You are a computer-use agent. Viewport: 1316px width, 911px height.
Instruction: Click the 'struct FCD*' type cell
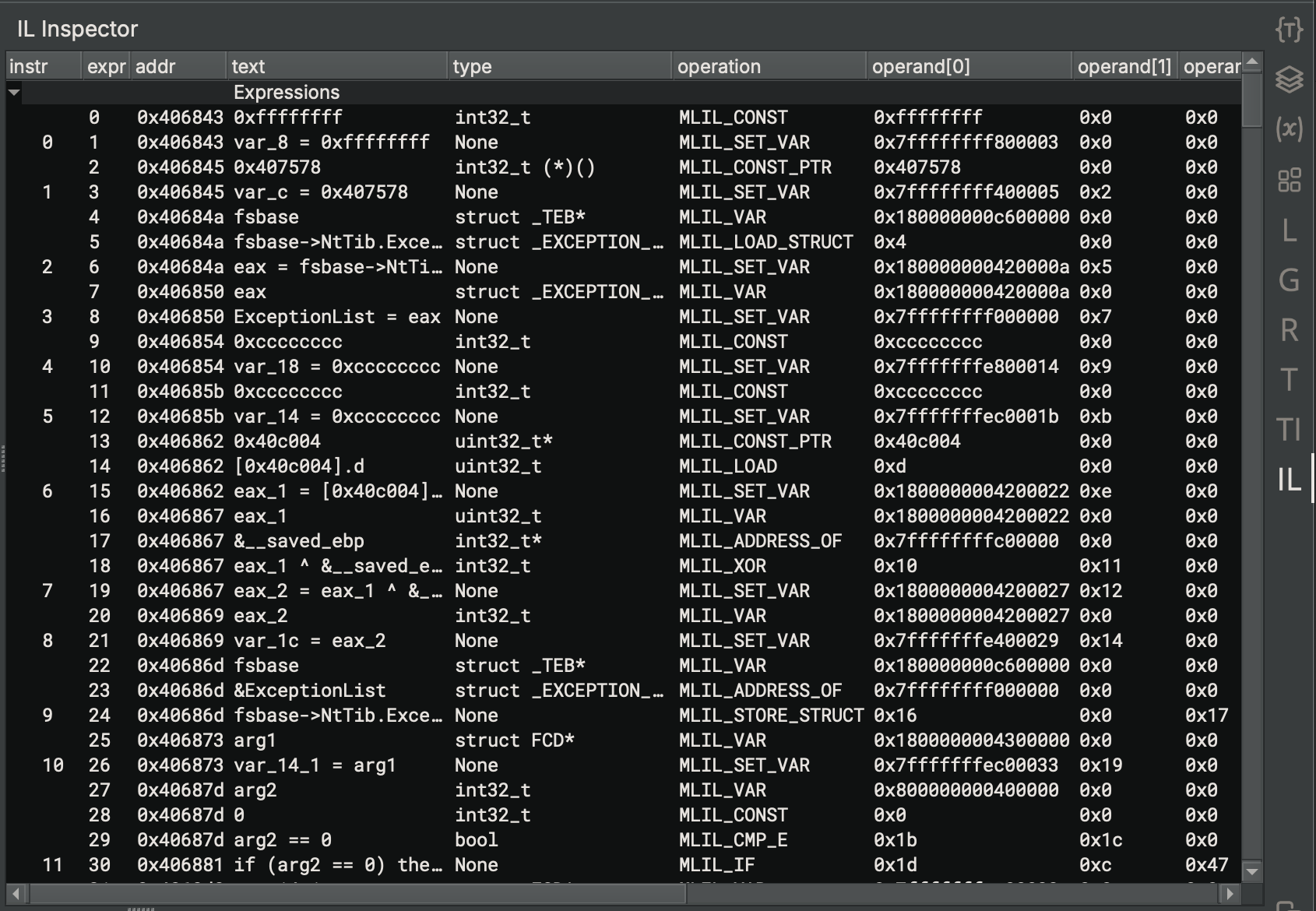coord(515,740)
